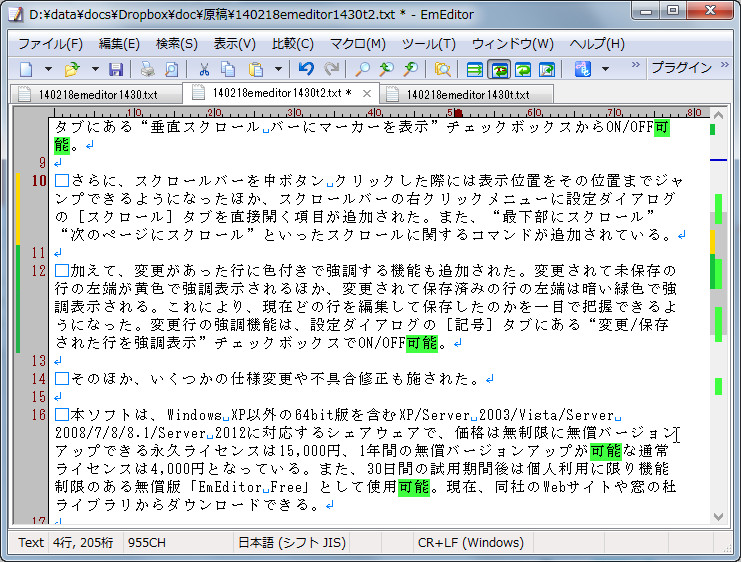This screenshot has width=741, height=562.
Task: Select wrap by page icon
Action: [x=547, y=69]
